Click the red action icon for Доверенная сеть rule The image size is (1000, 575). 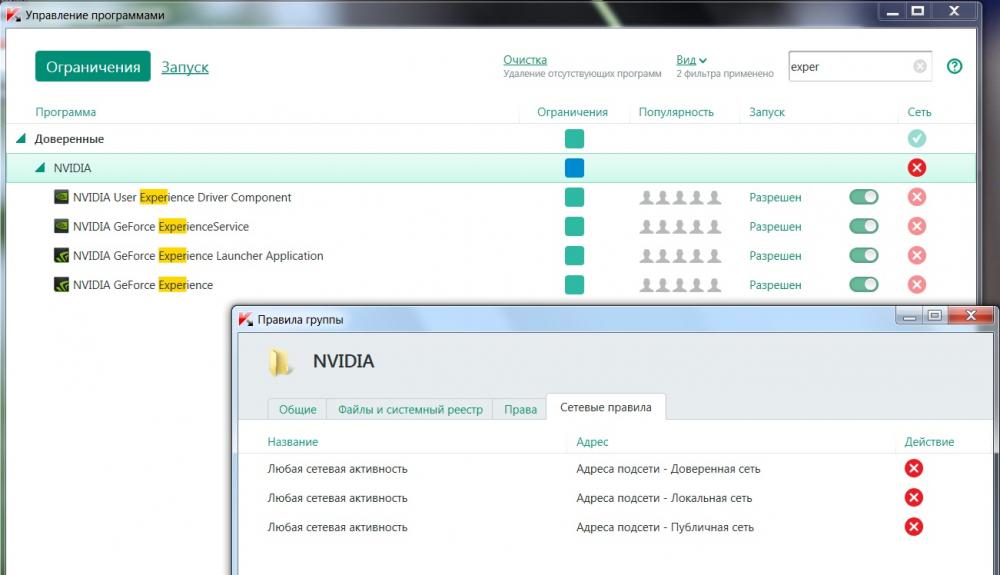(x=913, y=468)
